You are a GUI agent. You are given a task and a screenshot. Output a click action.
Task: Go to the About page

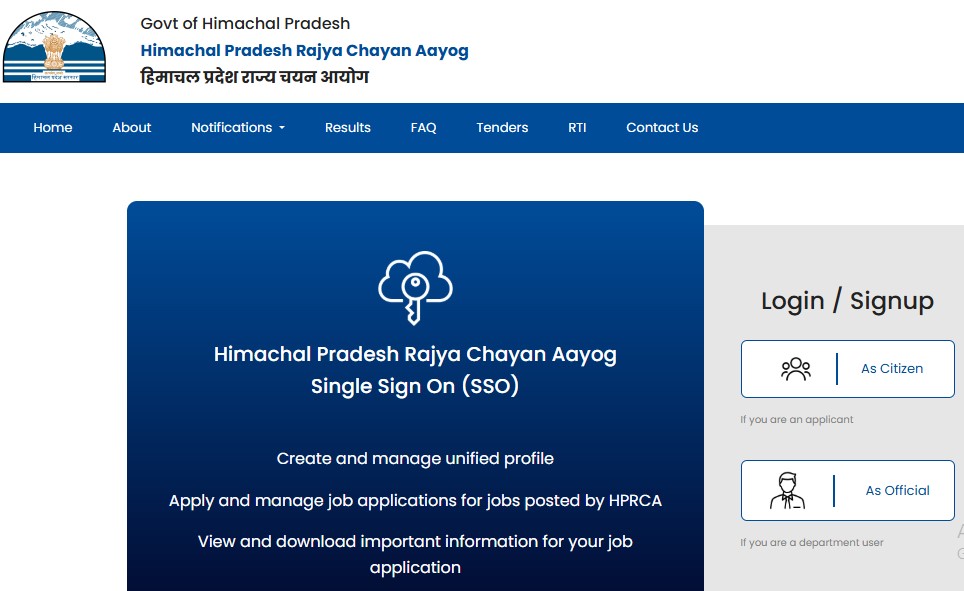[132, 127]
